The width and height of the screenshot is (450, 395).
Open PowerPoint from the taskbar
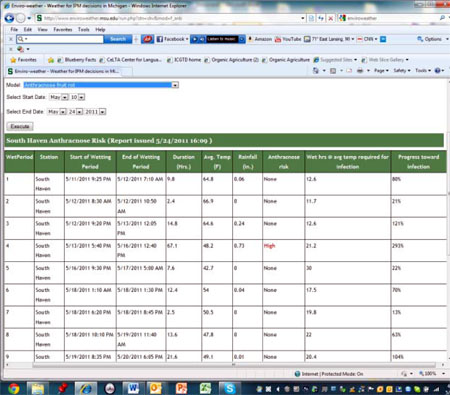182,388
